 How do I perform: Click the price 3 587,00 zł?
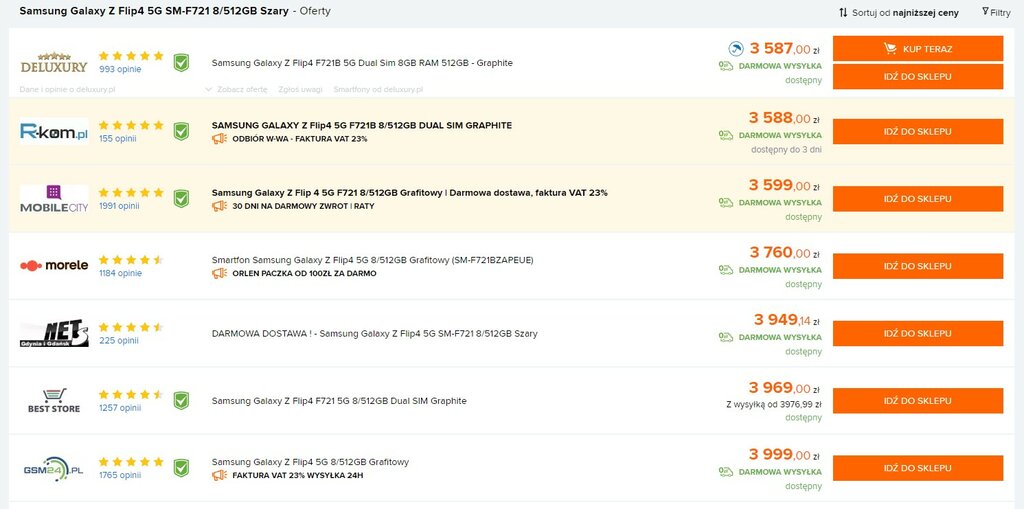pos(784,48)
